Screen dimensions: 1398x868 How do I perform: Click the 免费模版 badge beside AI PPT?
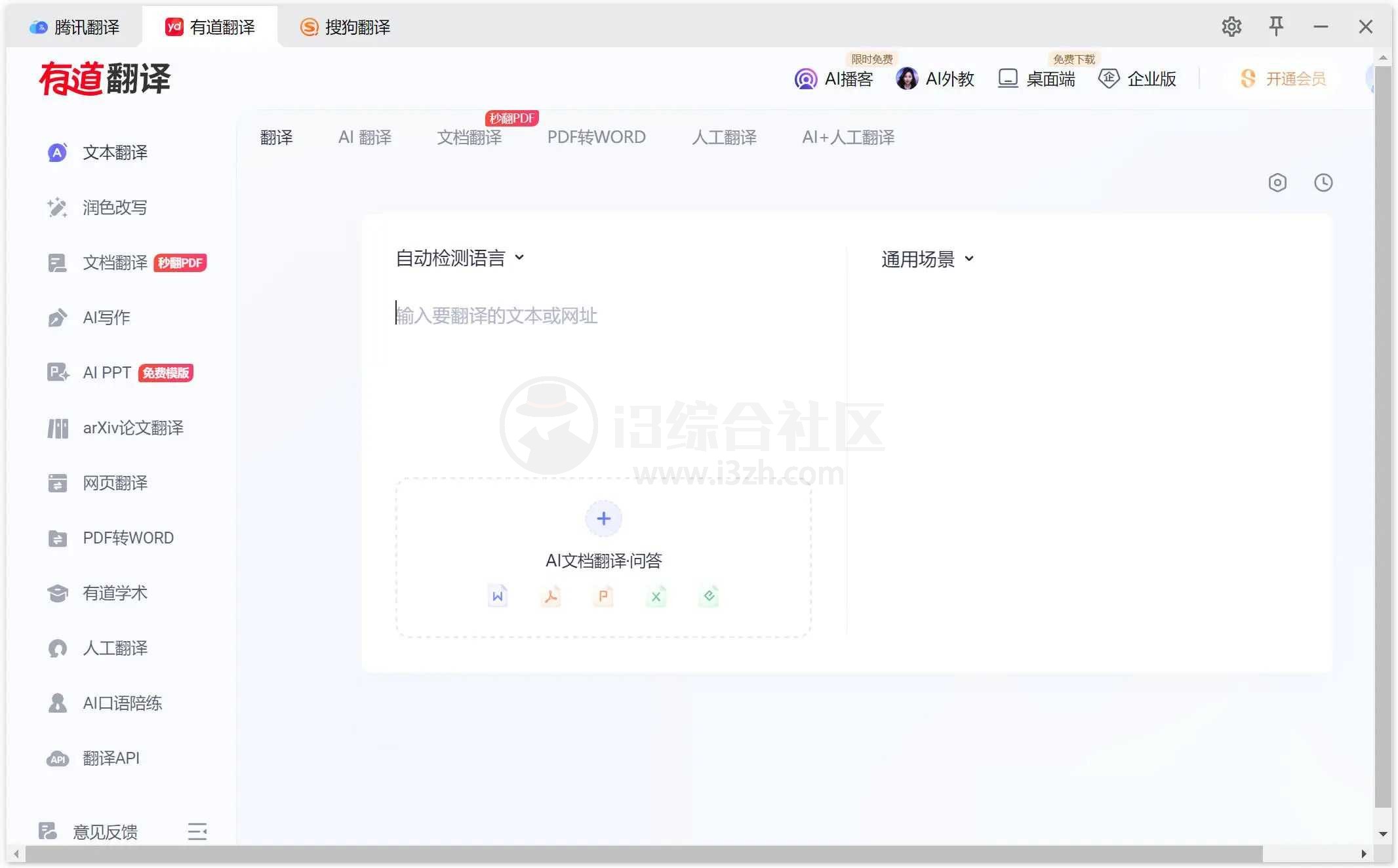click(166, 373)
